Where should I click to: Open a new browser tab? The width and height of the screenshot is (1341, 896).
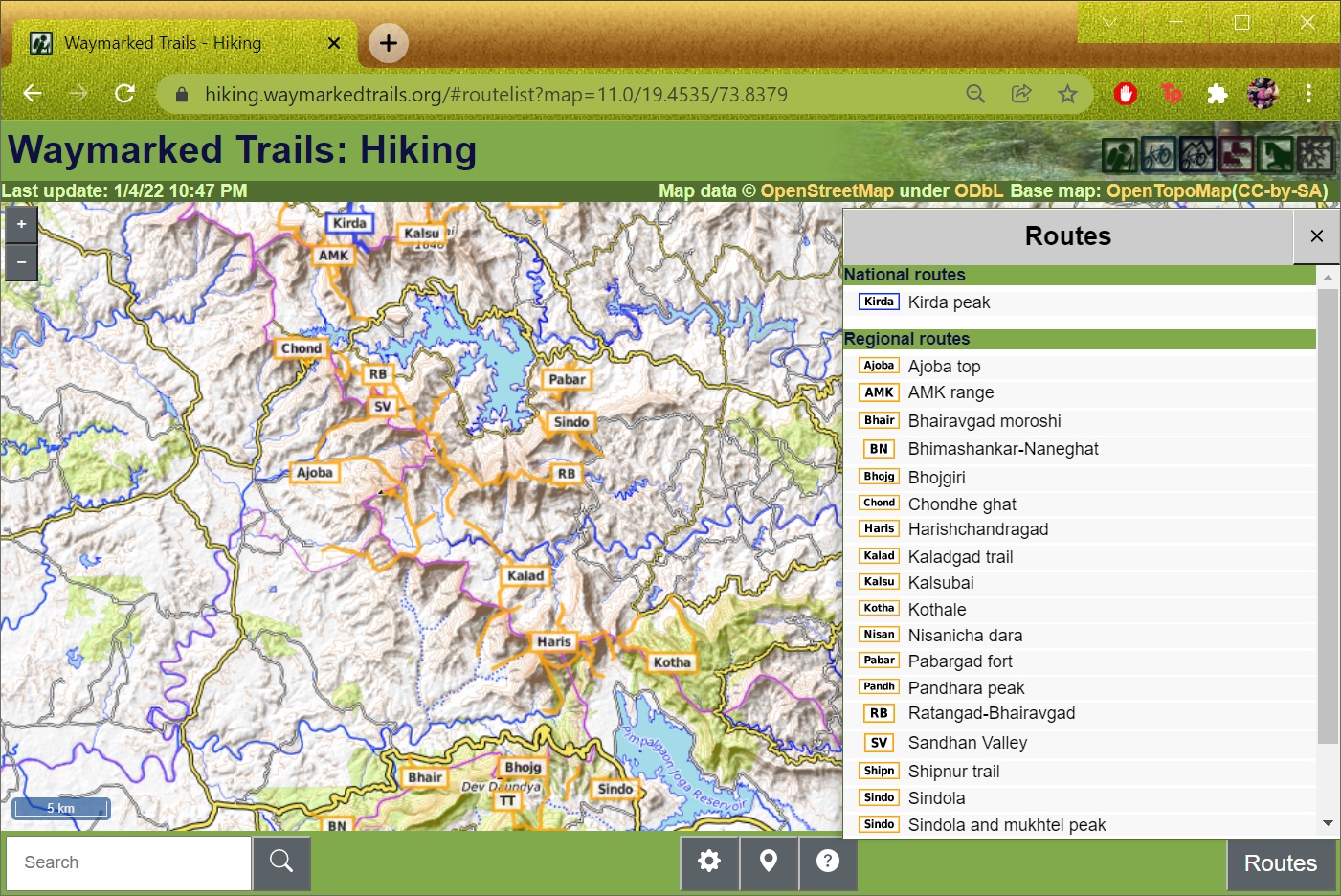point(389,43)
